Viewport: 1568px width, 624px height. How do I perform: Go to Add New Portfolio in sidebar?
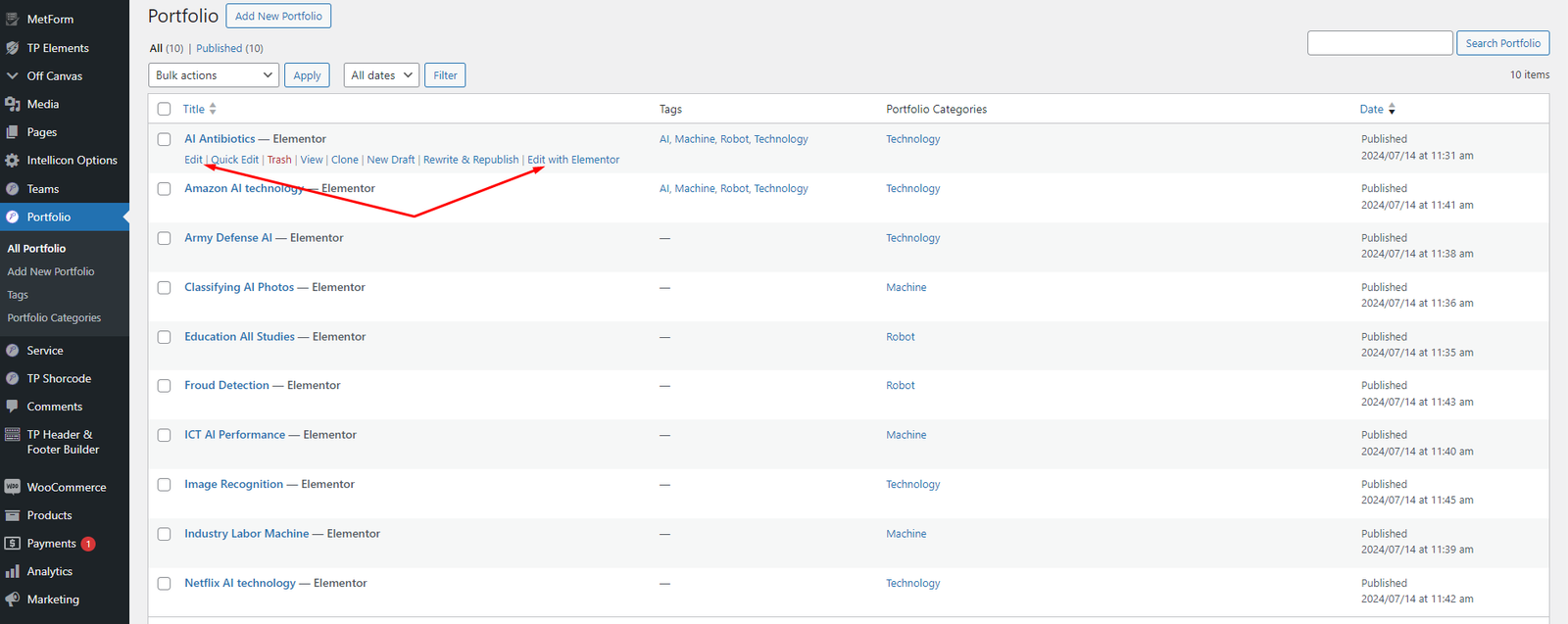pos(51,272)
